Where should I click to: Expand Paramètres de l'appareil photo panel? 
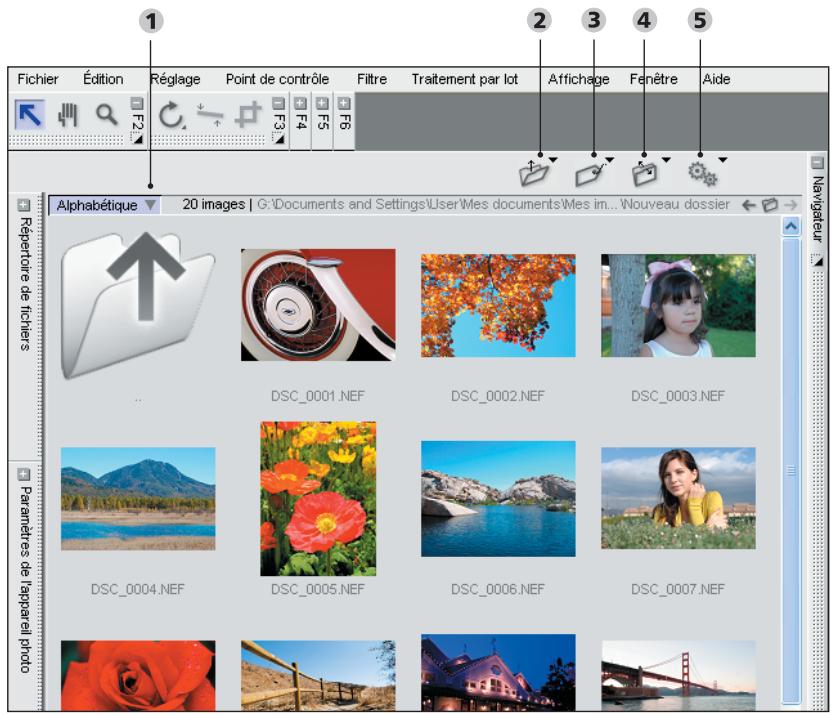pos(23,474)
